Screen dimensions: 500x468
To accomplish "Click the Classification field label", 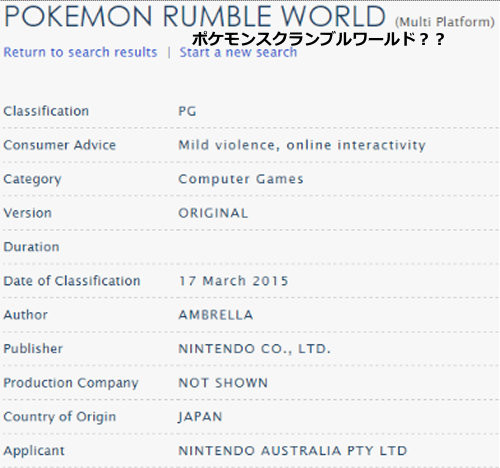I will click(x=46, y=111).
